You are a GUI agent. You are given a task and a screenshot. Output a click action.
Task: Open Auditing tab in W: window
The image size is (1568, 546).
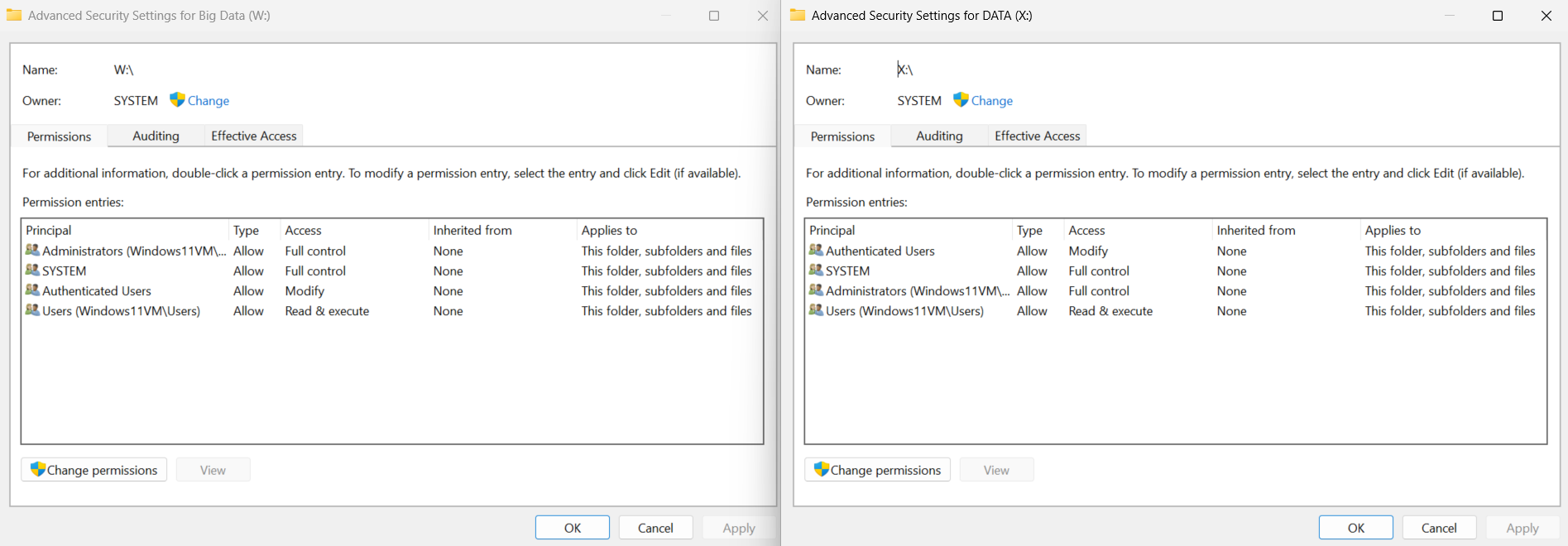156,136
